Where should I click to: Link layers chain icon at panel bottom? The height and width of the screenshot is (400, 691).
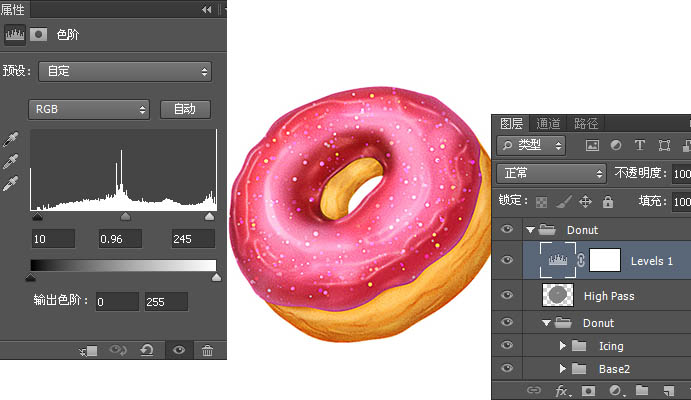pos(534,390)
